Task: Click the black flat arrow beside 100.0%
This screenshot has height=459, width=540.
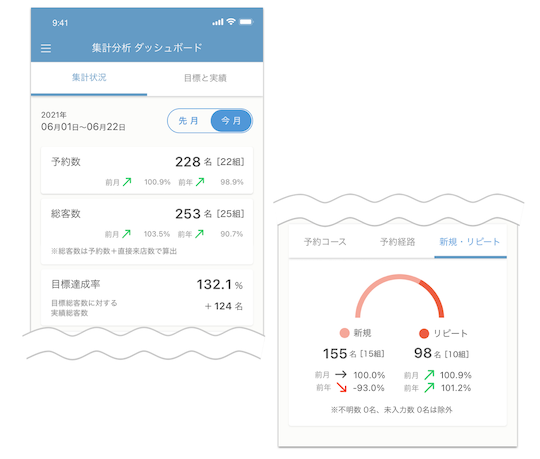Action: (341, 374)
